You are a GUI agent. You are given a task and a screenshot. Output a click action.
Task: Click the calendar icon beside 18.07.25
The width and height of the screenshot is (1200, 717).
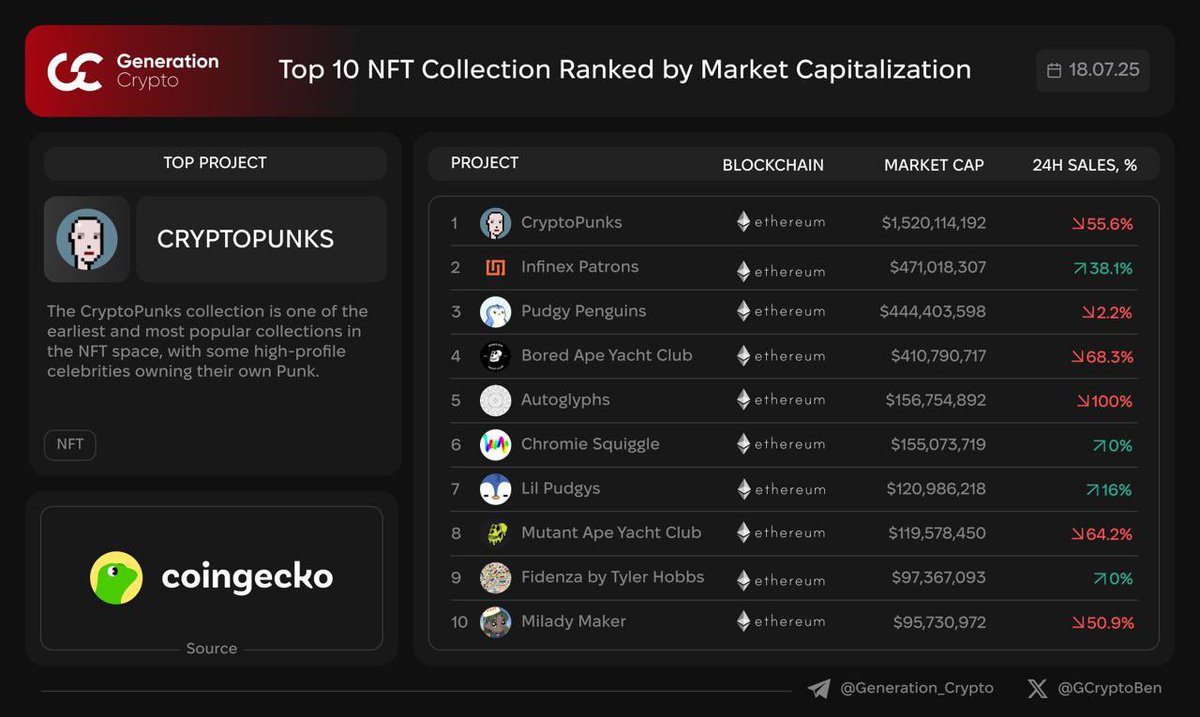[1054, 71]
